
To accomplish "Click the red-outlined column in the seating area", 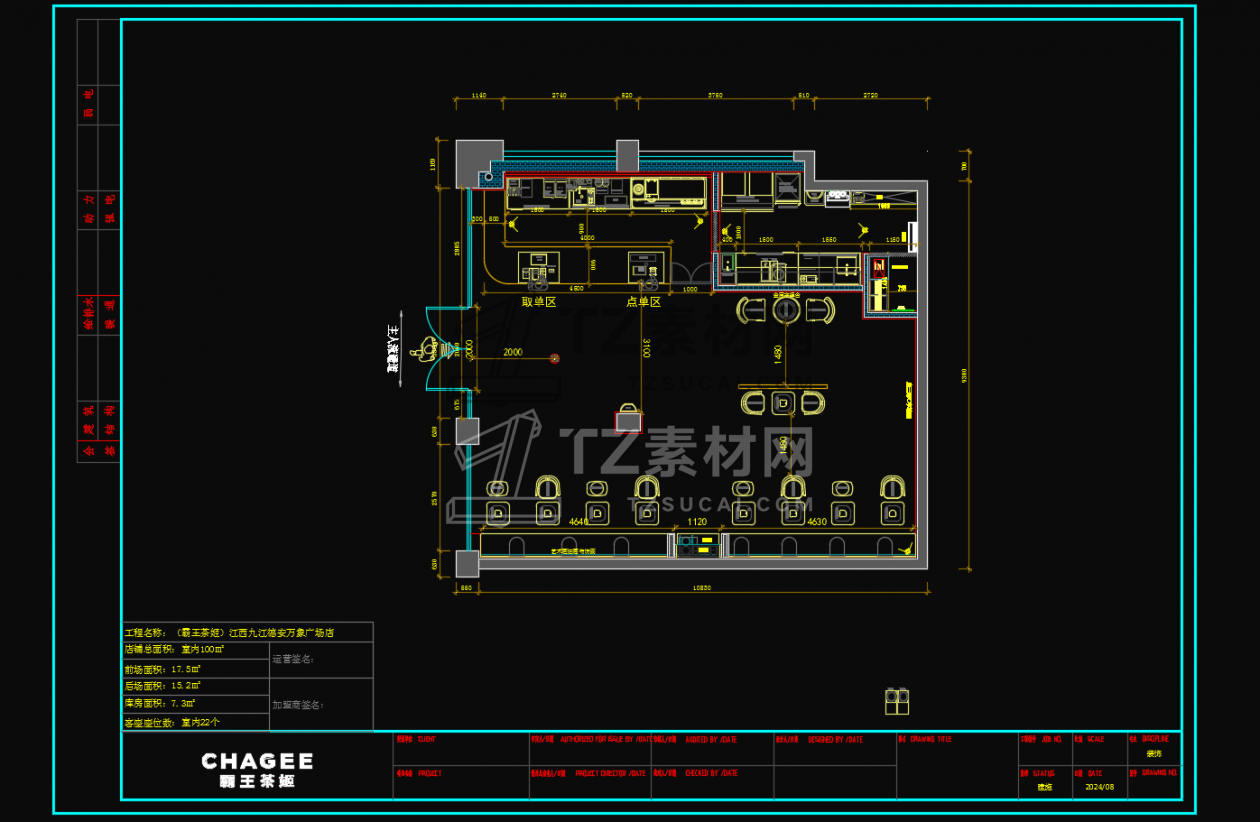I will [628, 422].
